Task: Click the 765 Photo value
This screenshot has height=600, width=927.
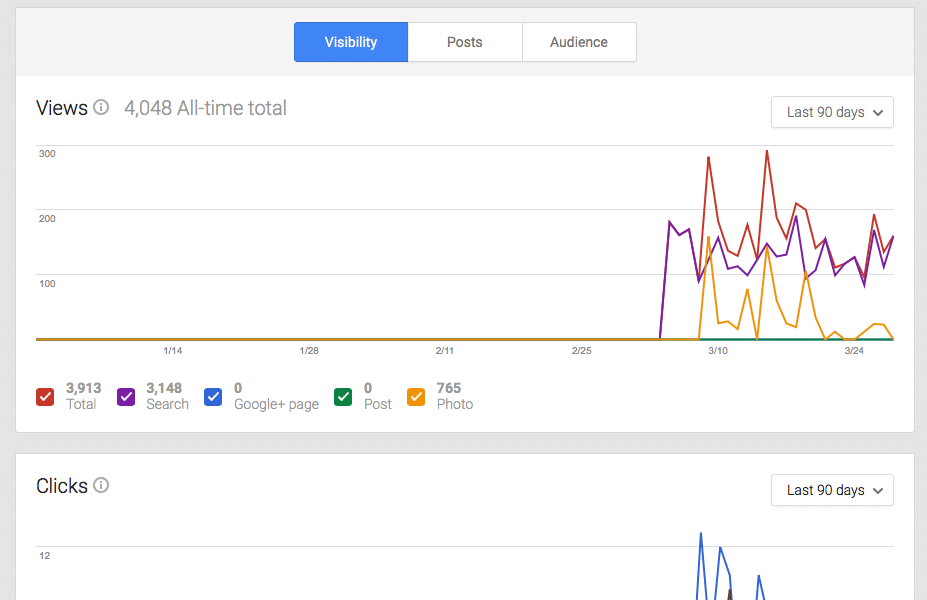Action: pyautogui.click(x=449, y=388)
